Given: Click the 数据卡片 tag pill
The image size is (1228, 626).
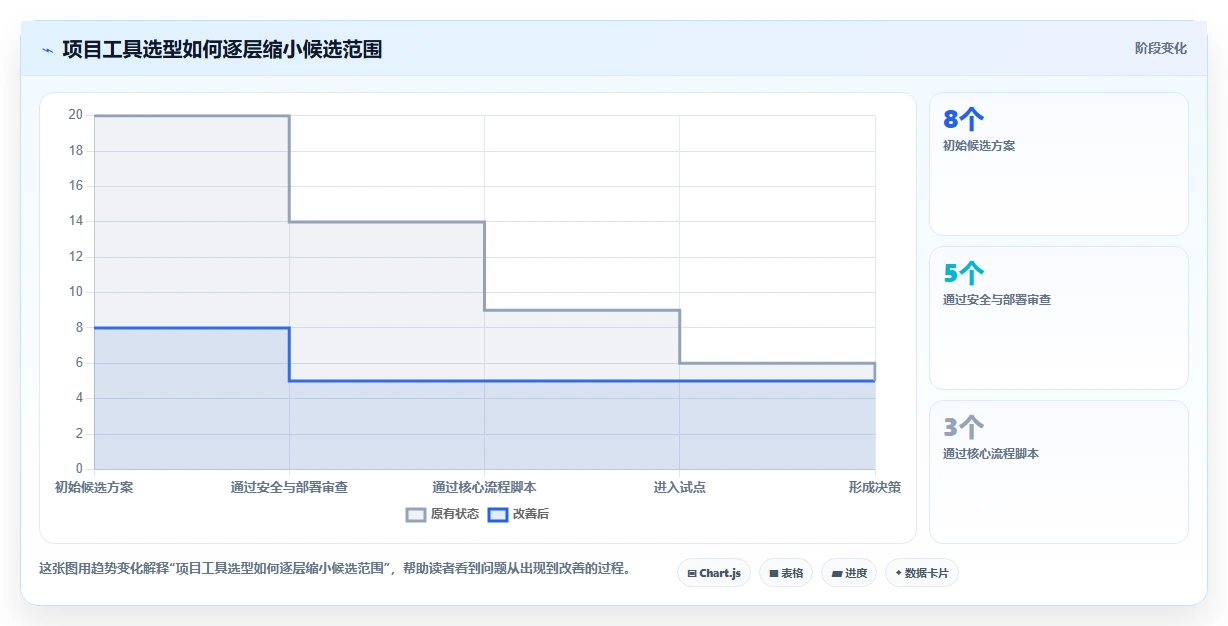Looking at the screenshot, I should click(922, 573).
